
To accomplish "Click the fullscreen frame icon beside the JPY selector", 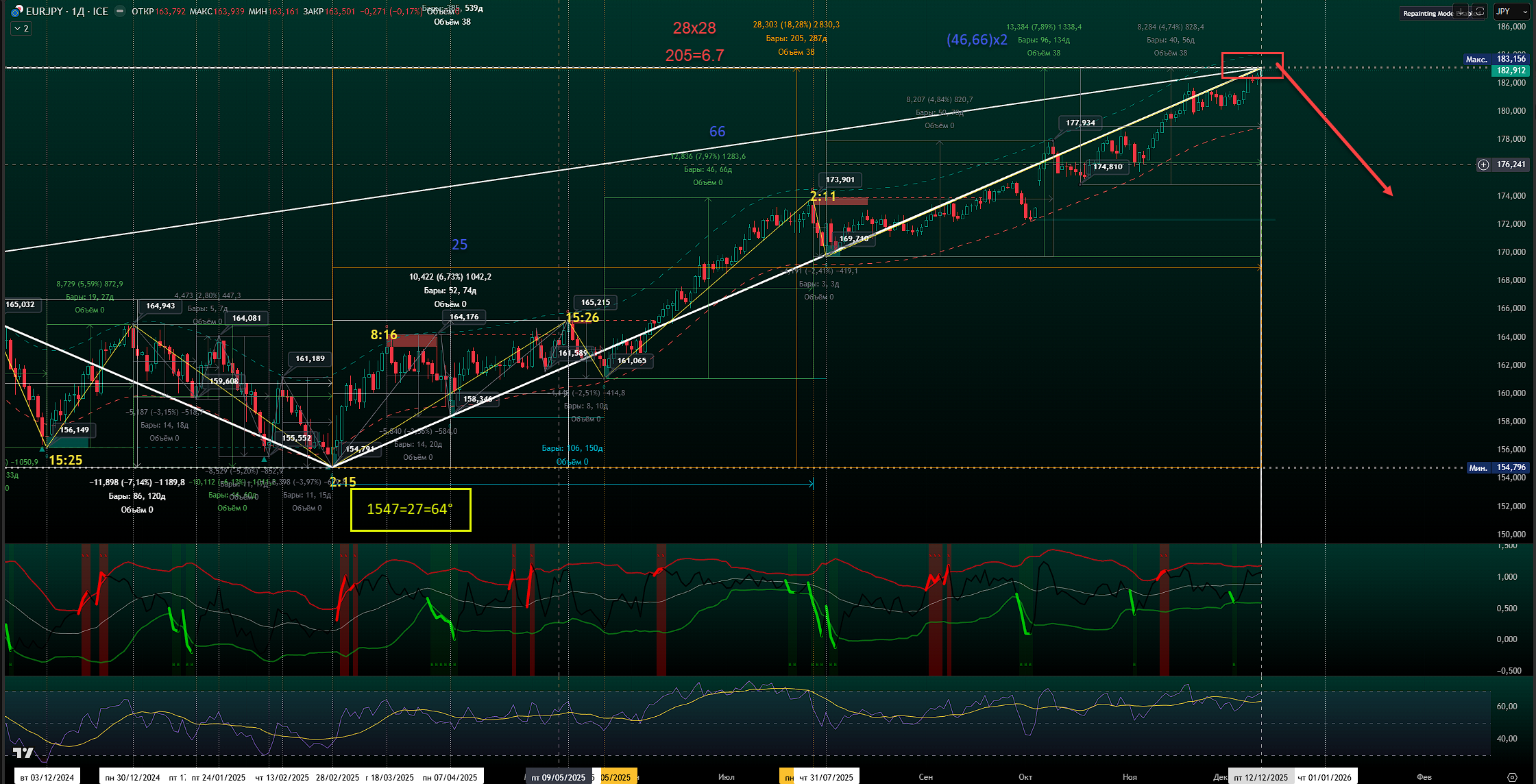I will point(1480,12).
